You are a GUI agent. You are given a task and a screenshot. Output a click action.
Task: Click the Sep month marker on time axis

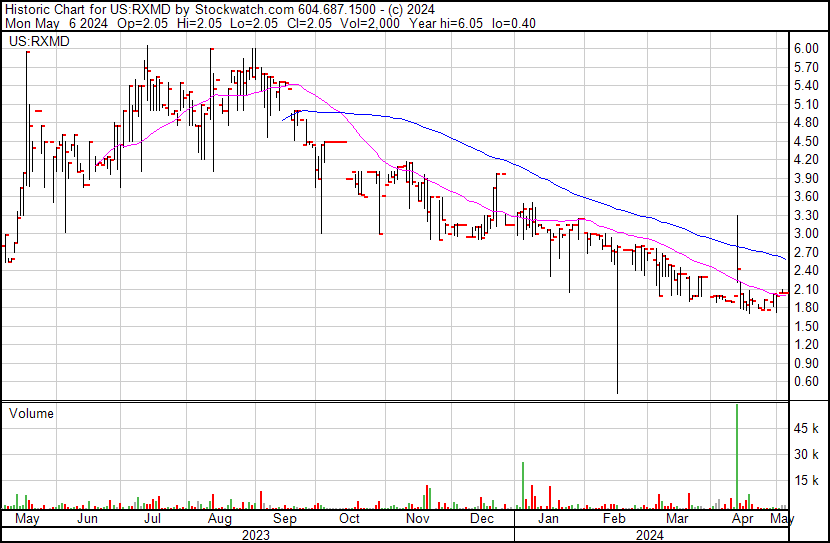(x=285, y=519)
